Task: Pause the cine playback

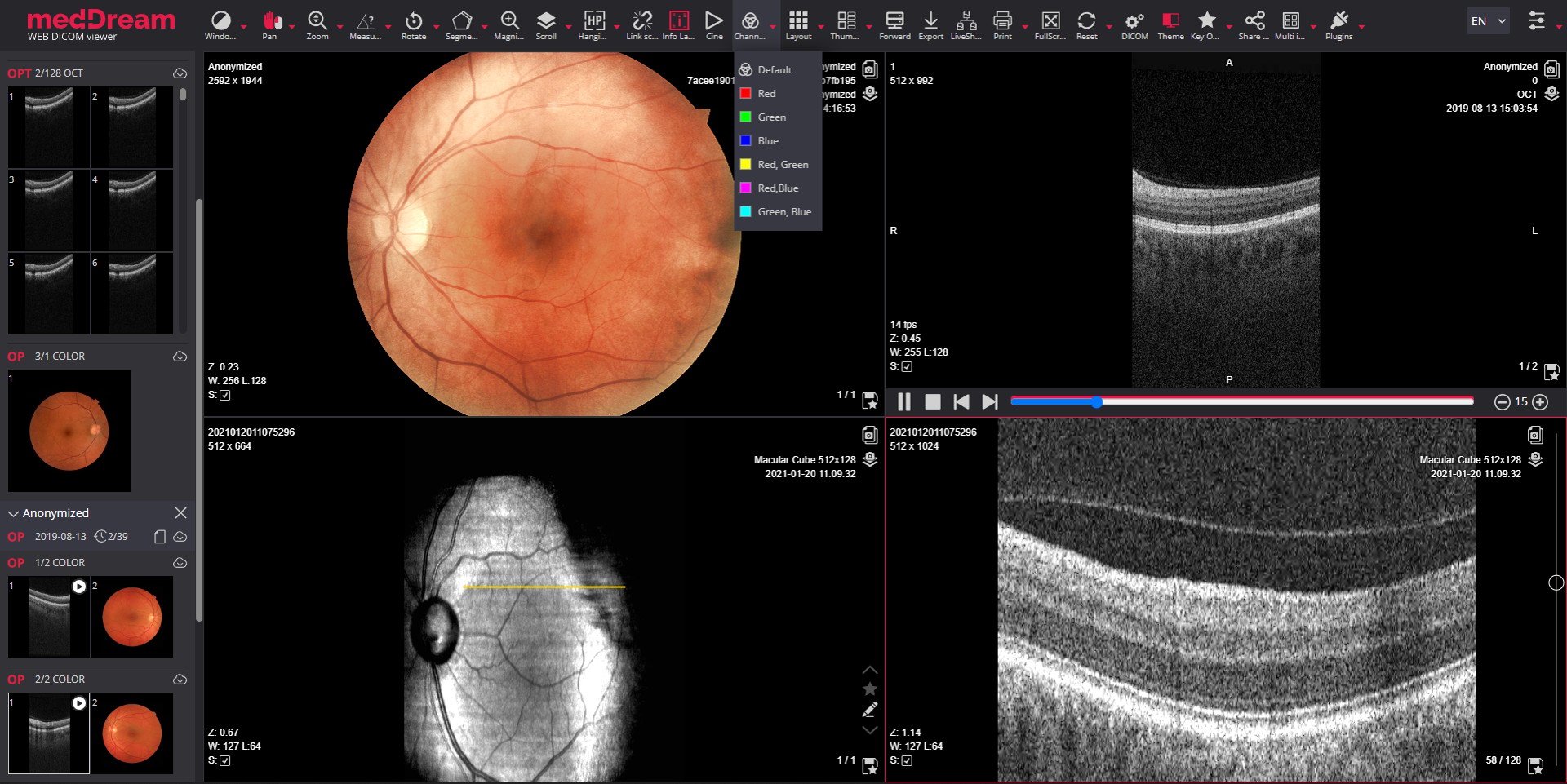Action: [904, 401]
